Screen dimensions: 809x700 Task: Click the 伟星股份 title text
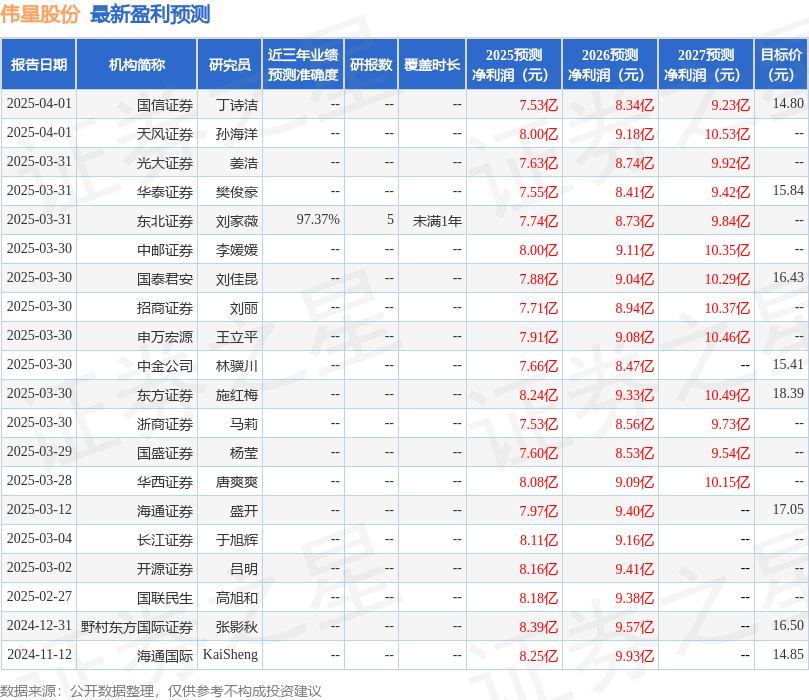40,14
